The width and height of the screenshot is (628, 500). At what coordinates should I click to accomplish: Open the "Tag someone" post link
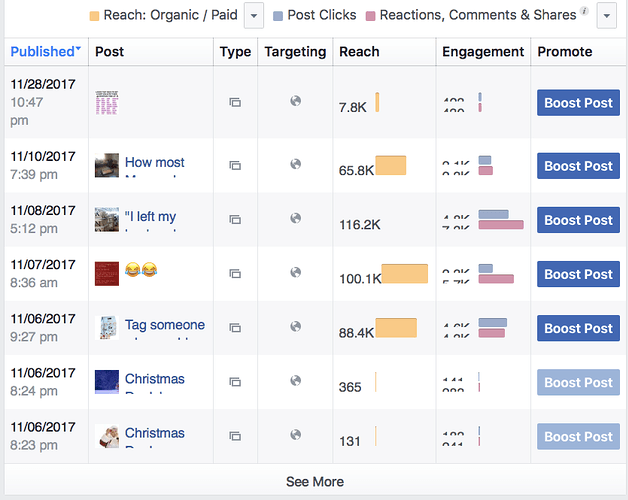click(x=165, y=325)
